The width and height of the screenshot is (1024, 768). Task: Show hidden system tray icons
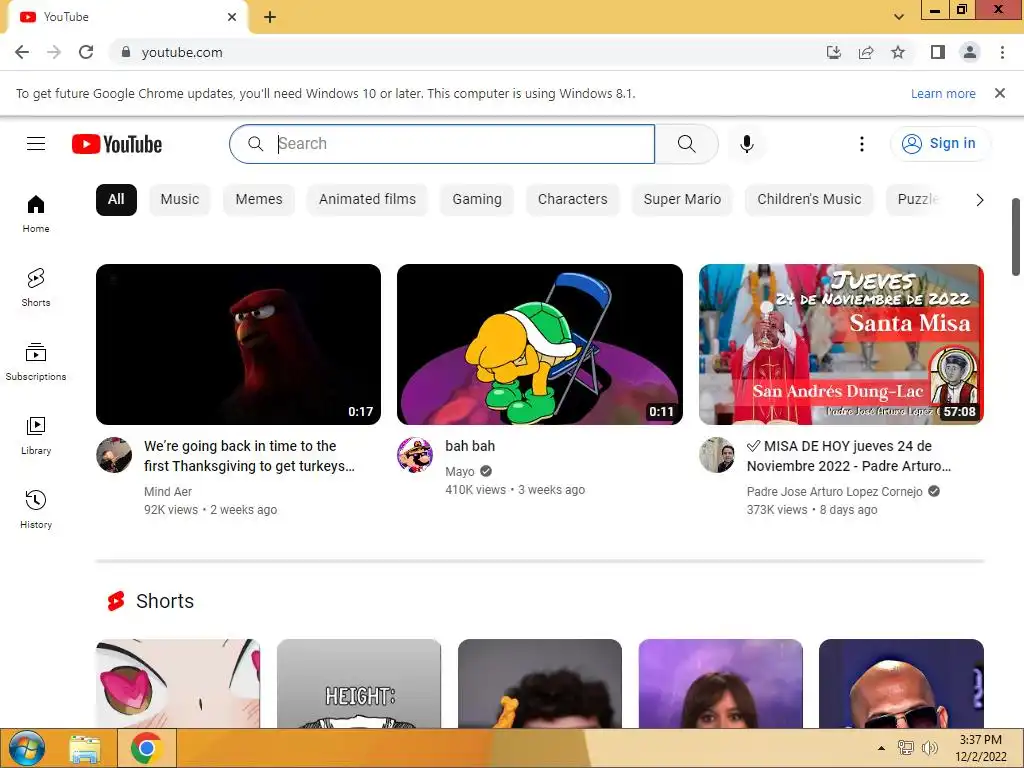tap(881, 748)
